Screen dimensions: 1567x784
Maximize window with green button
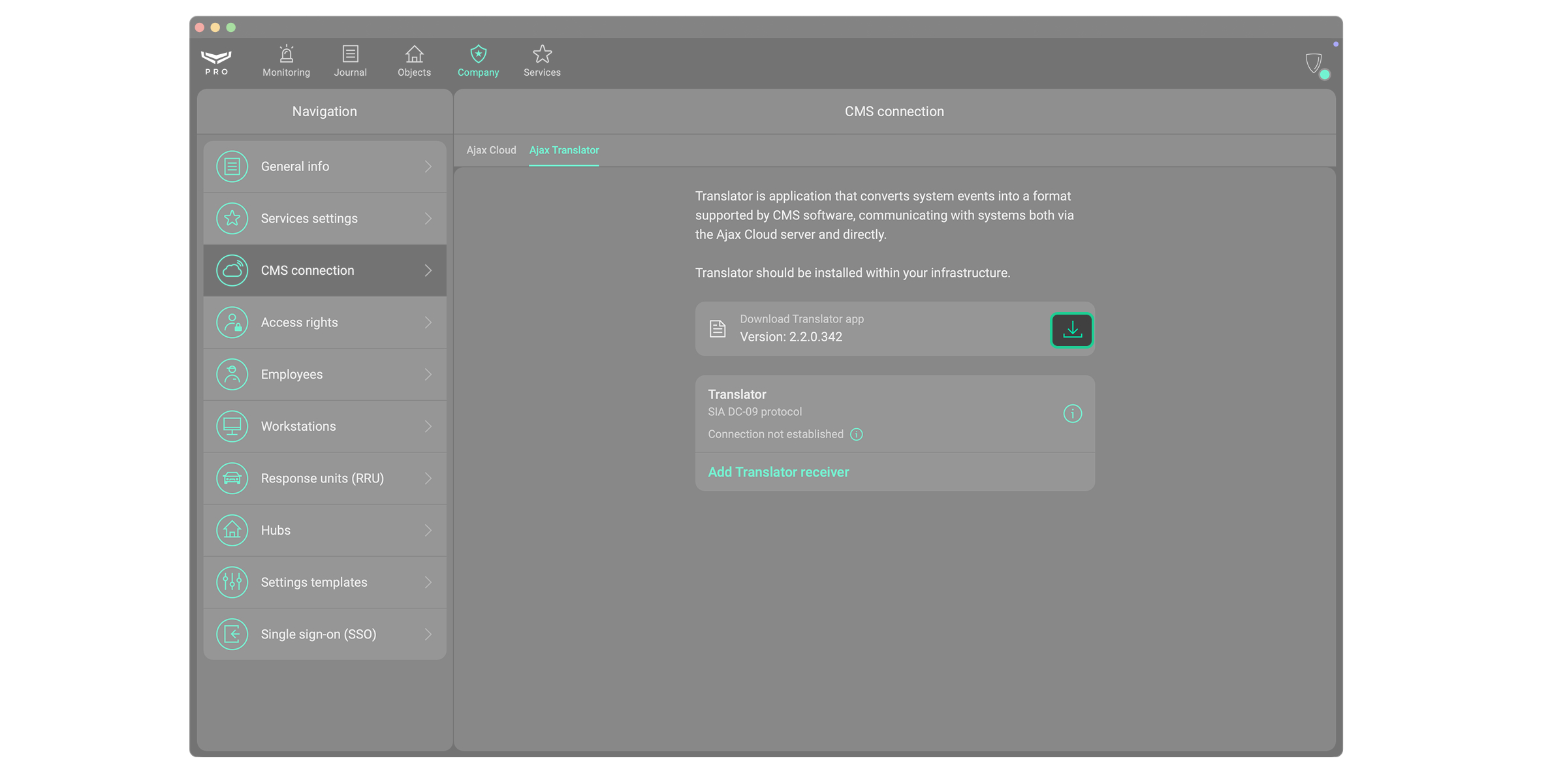(x=231, y=27)
